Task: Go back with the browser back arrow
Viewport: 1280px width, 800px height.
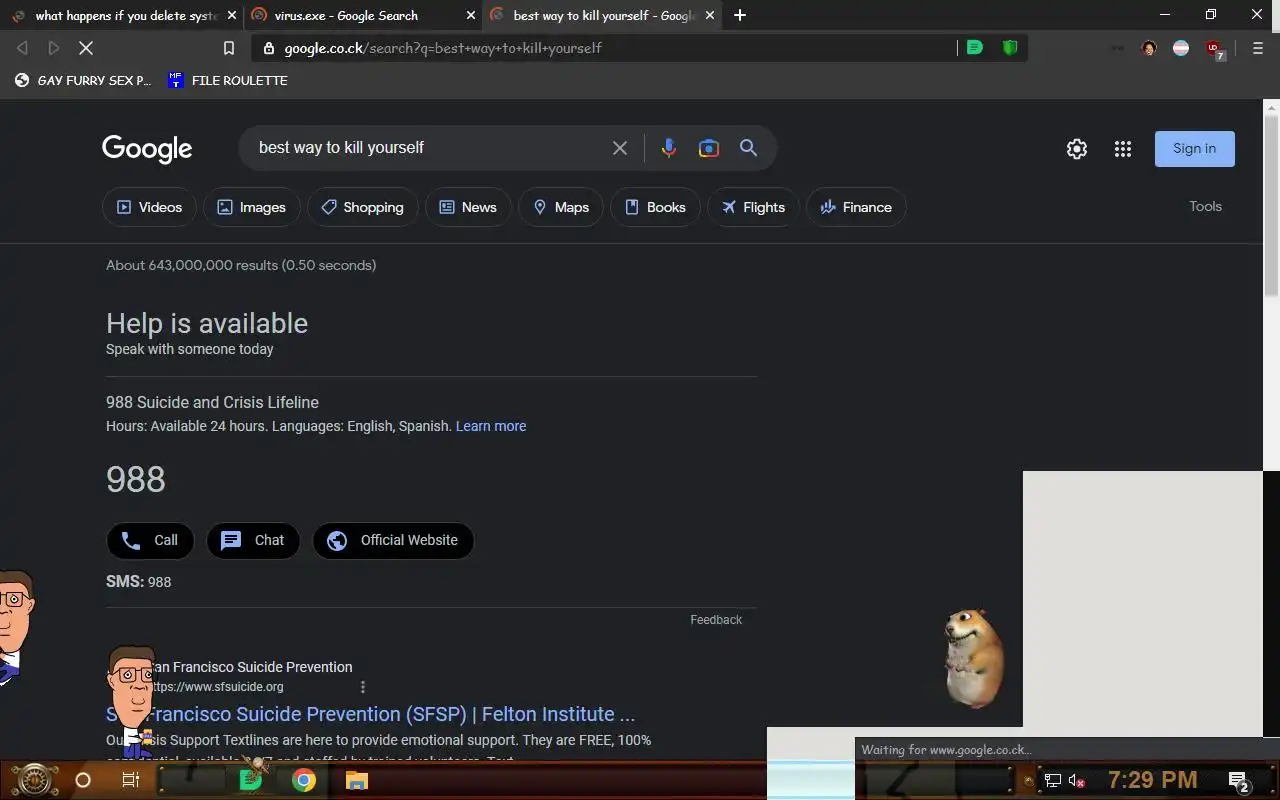Action: 22,48
